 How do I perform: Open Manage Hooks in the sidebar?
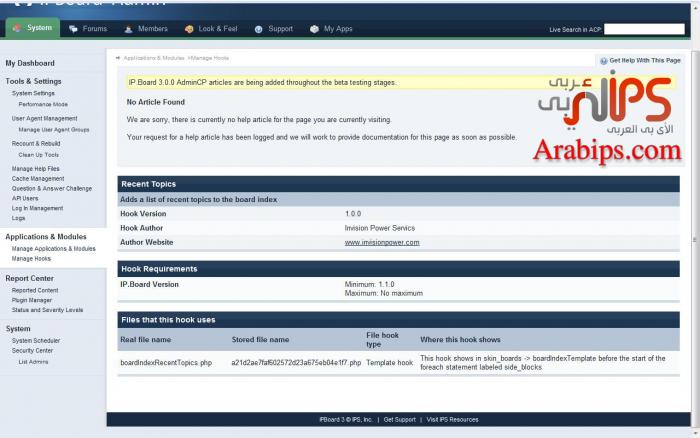[x=31, y=259]
